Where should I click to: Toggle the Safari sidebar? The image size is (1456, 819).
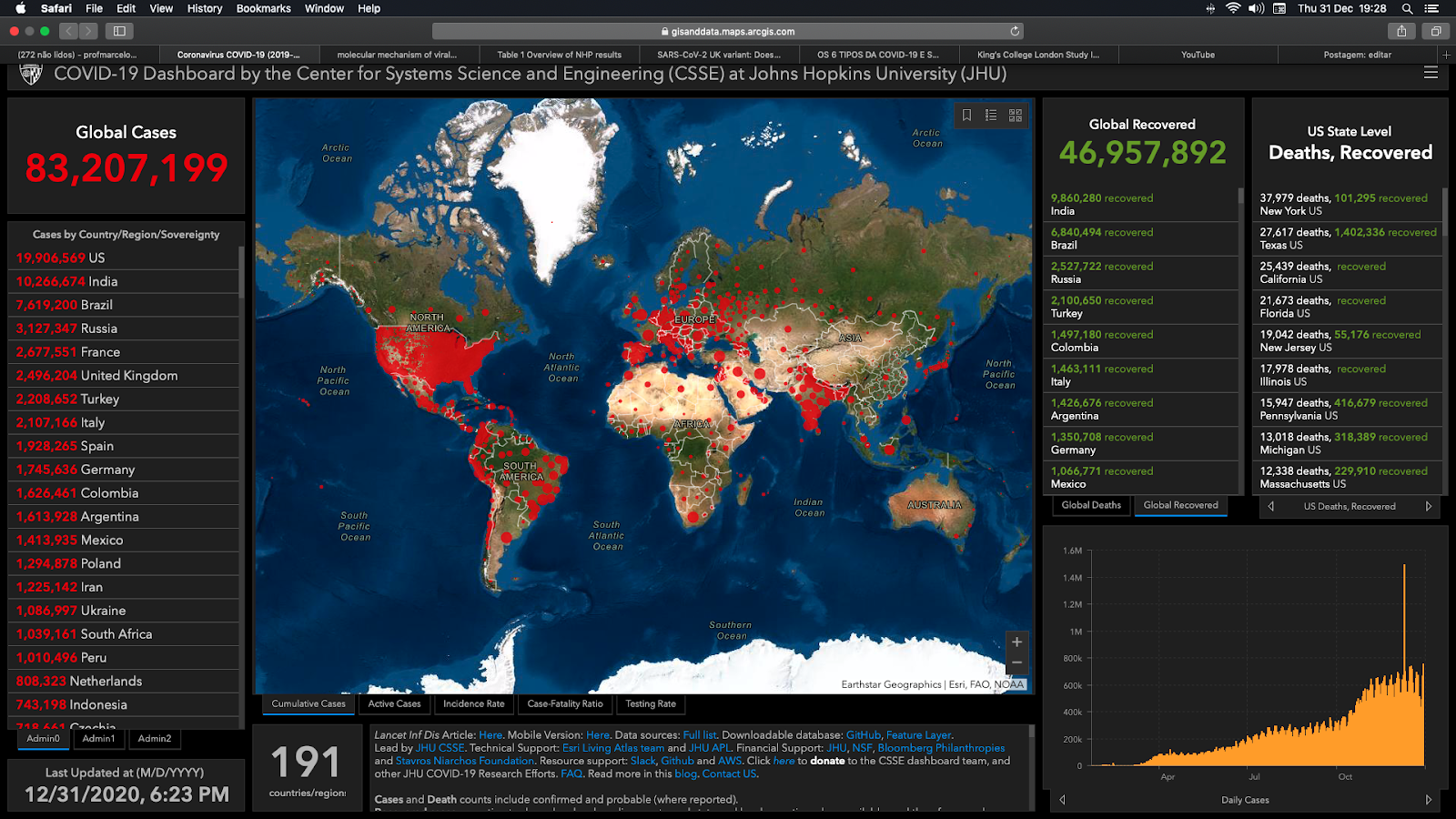click(119, 31)
